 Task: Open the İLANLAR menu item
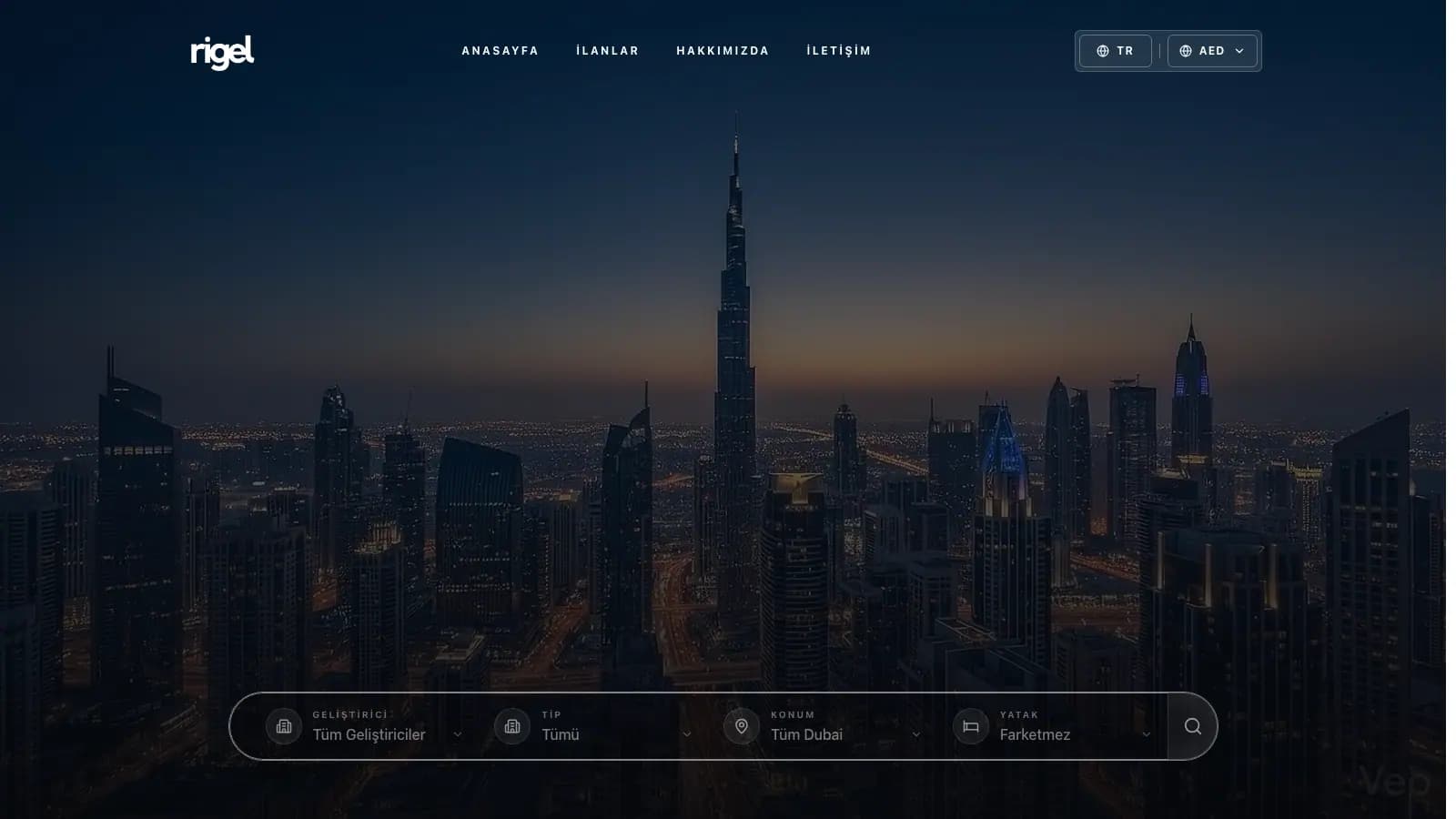(608, 51)
